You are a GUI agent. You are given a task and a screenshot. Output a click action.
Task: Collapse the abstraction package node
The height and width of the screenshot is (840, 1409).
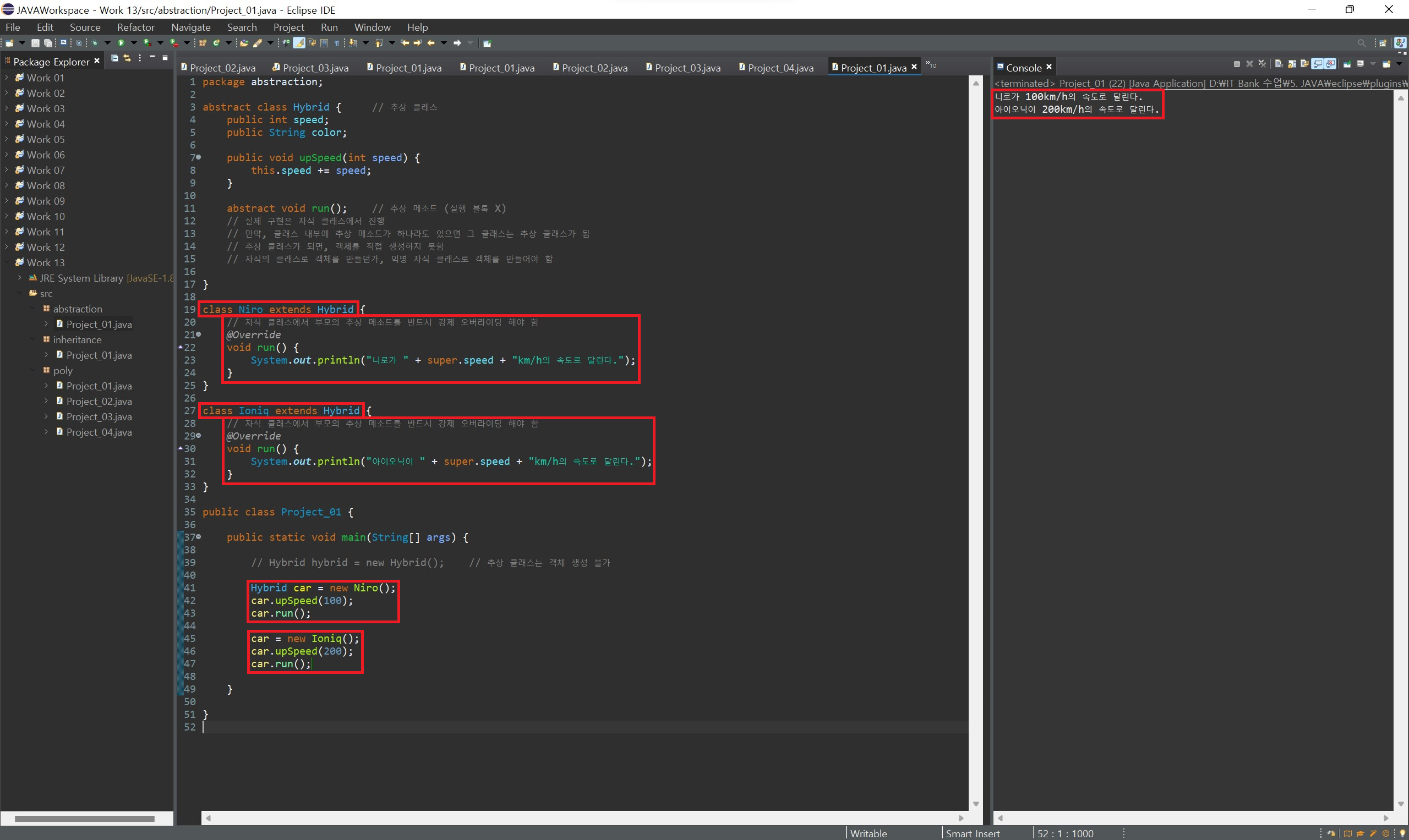33,309
